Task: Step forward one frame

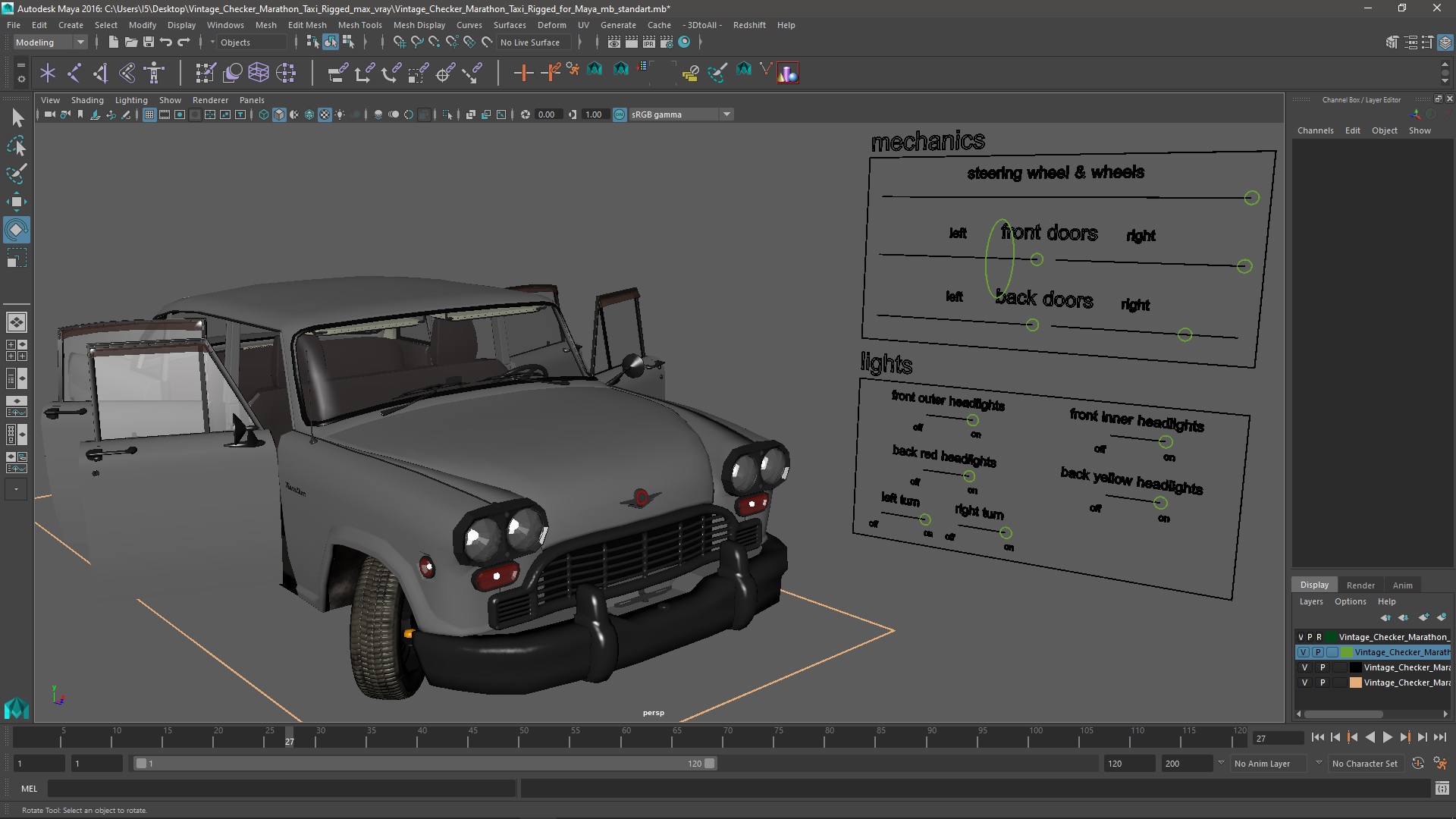Action: (1423, 737)
